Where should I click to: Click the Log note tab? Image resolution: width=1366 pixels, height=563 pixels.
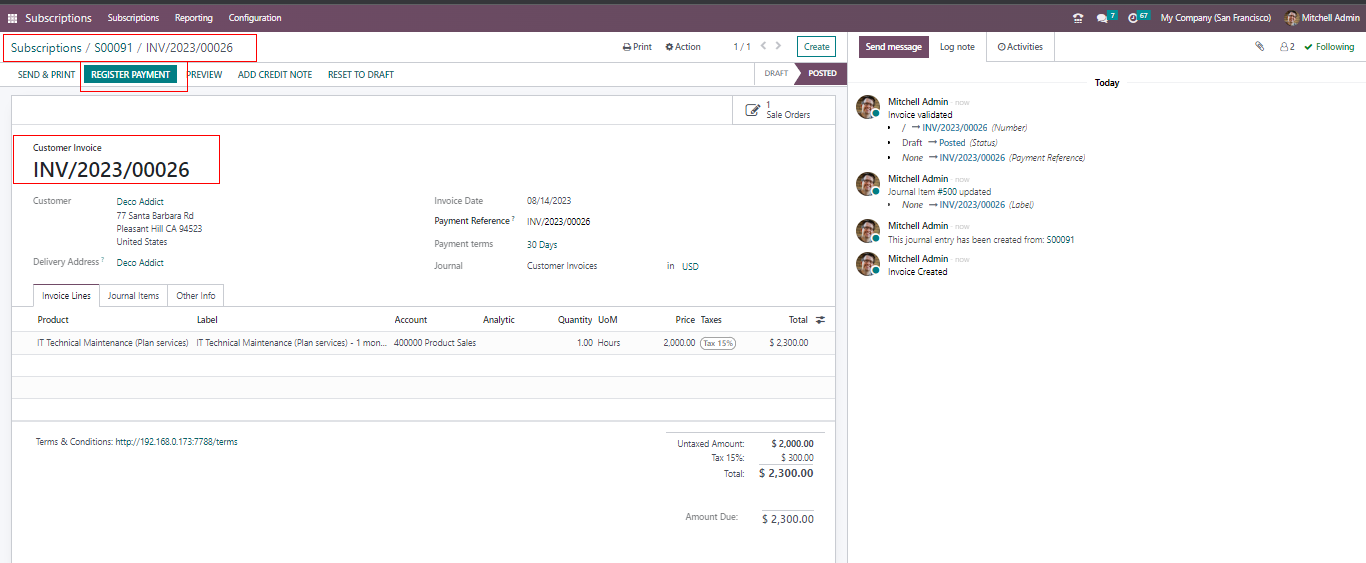957,47
